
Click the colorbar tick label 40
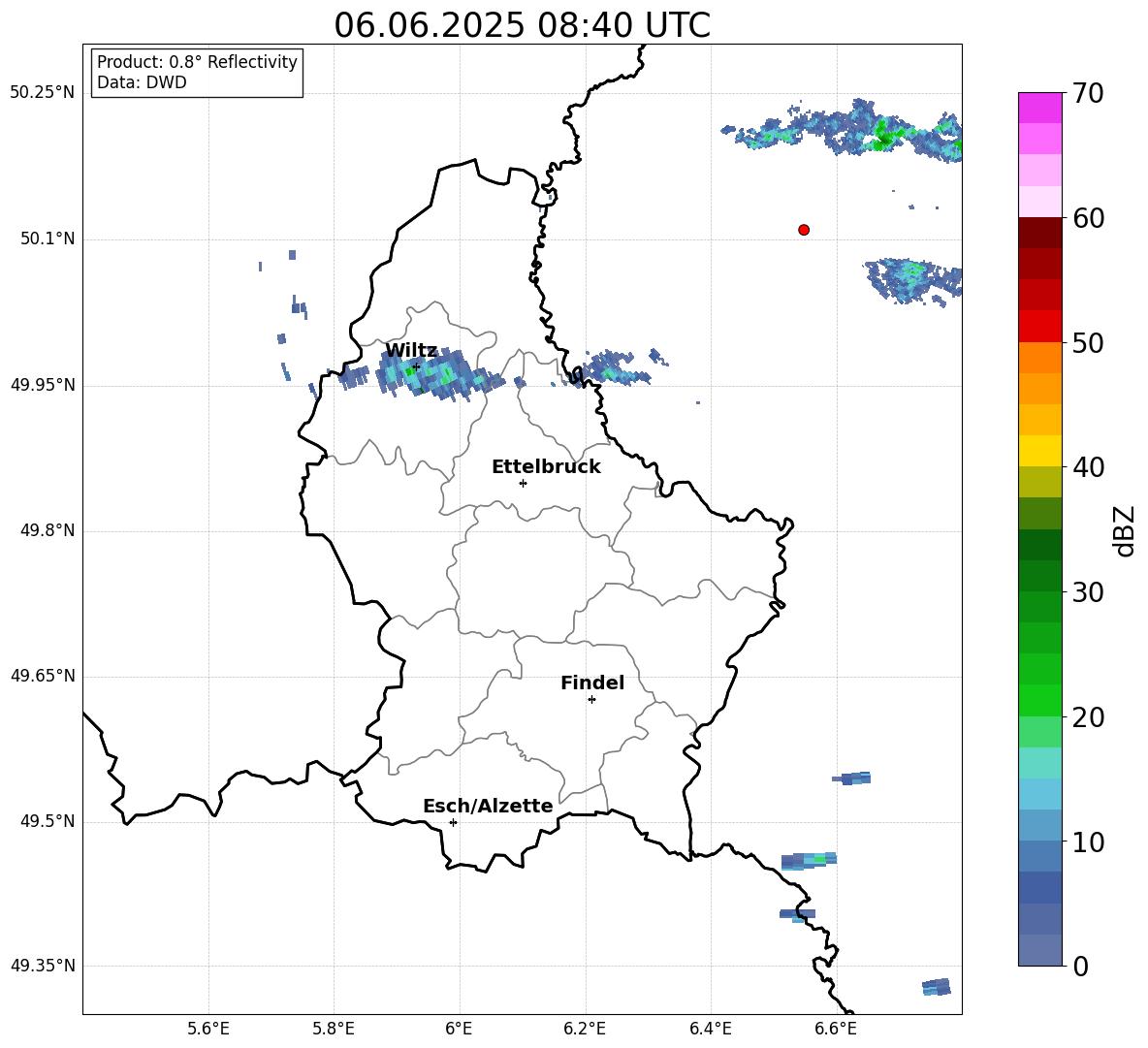click(1088, 467)
